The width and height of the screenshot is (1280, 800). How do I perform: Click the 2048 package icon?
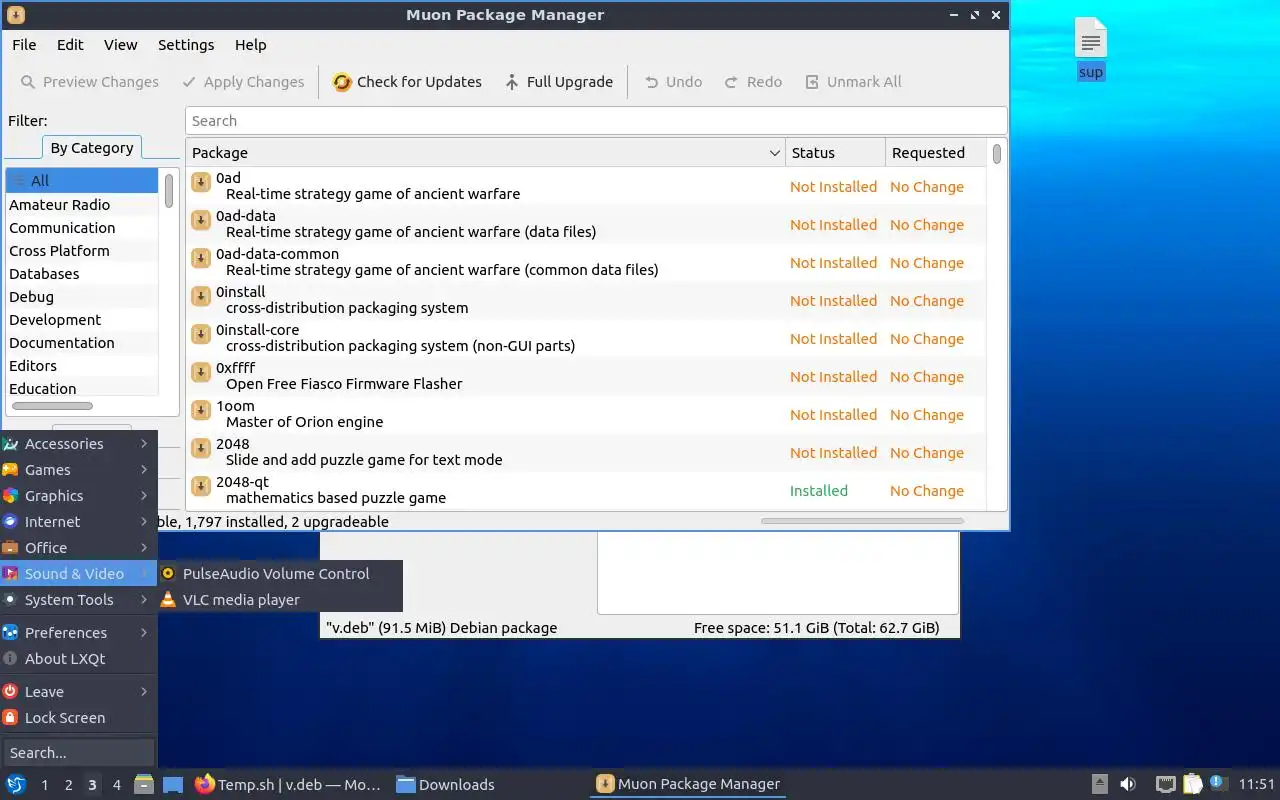(200, 447)
